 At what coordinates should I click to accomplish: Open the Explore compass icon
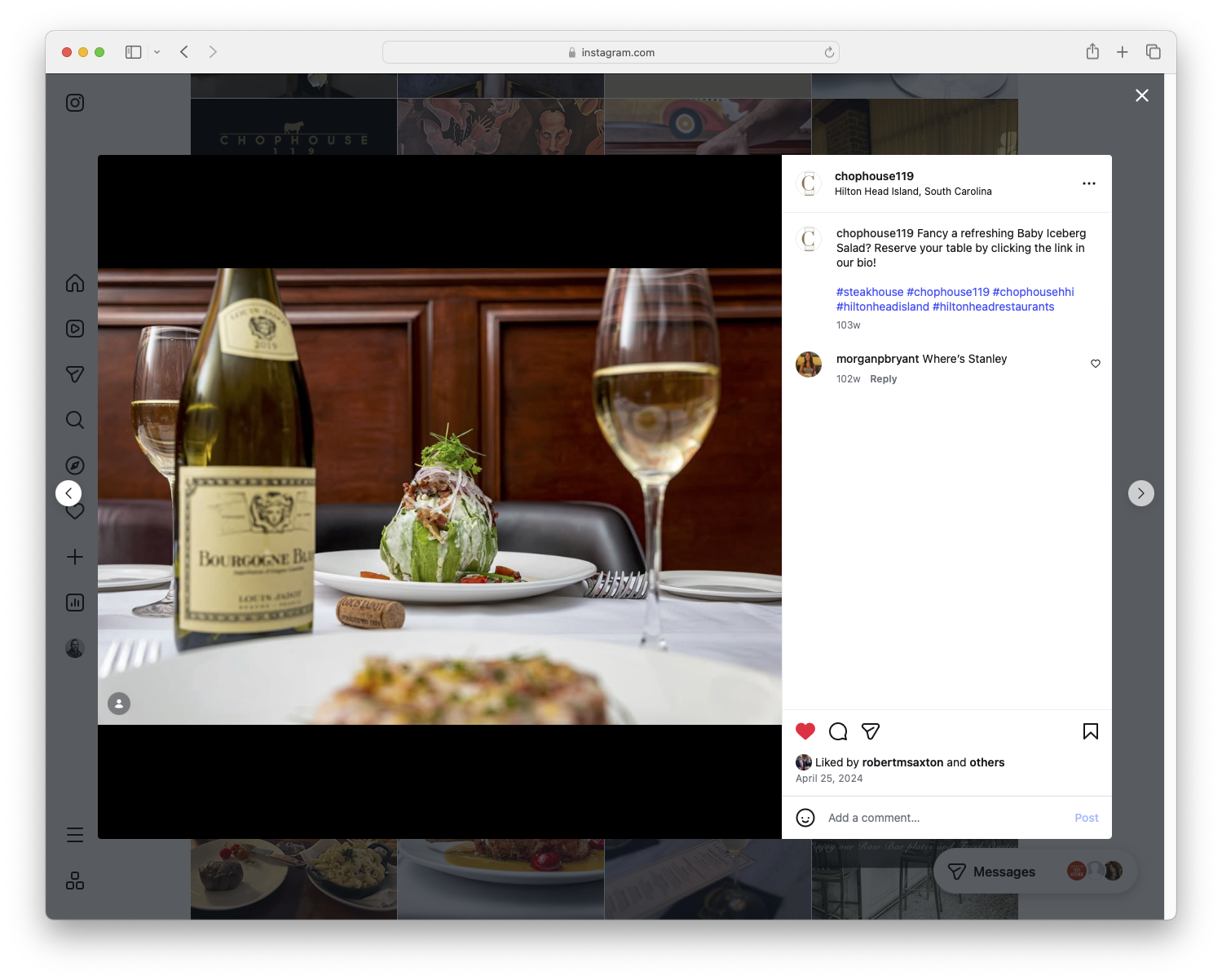74,466
